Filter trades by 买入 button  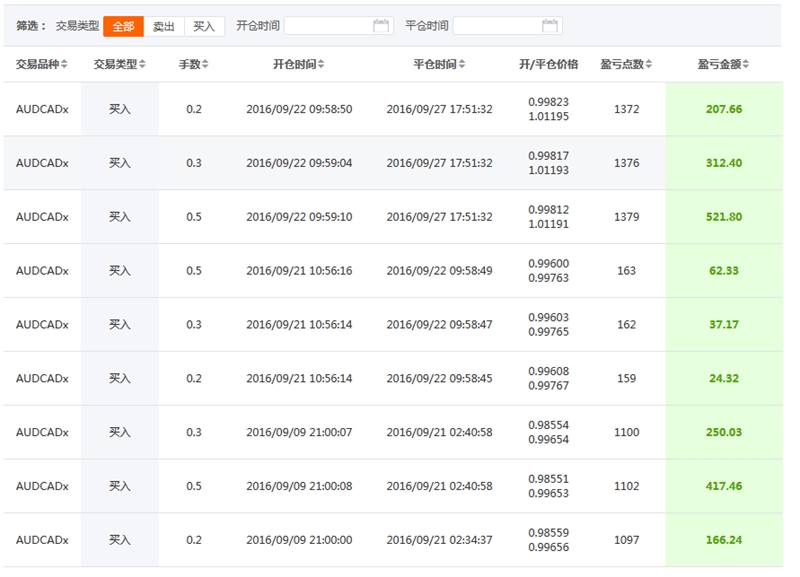(x=204, y=26)
